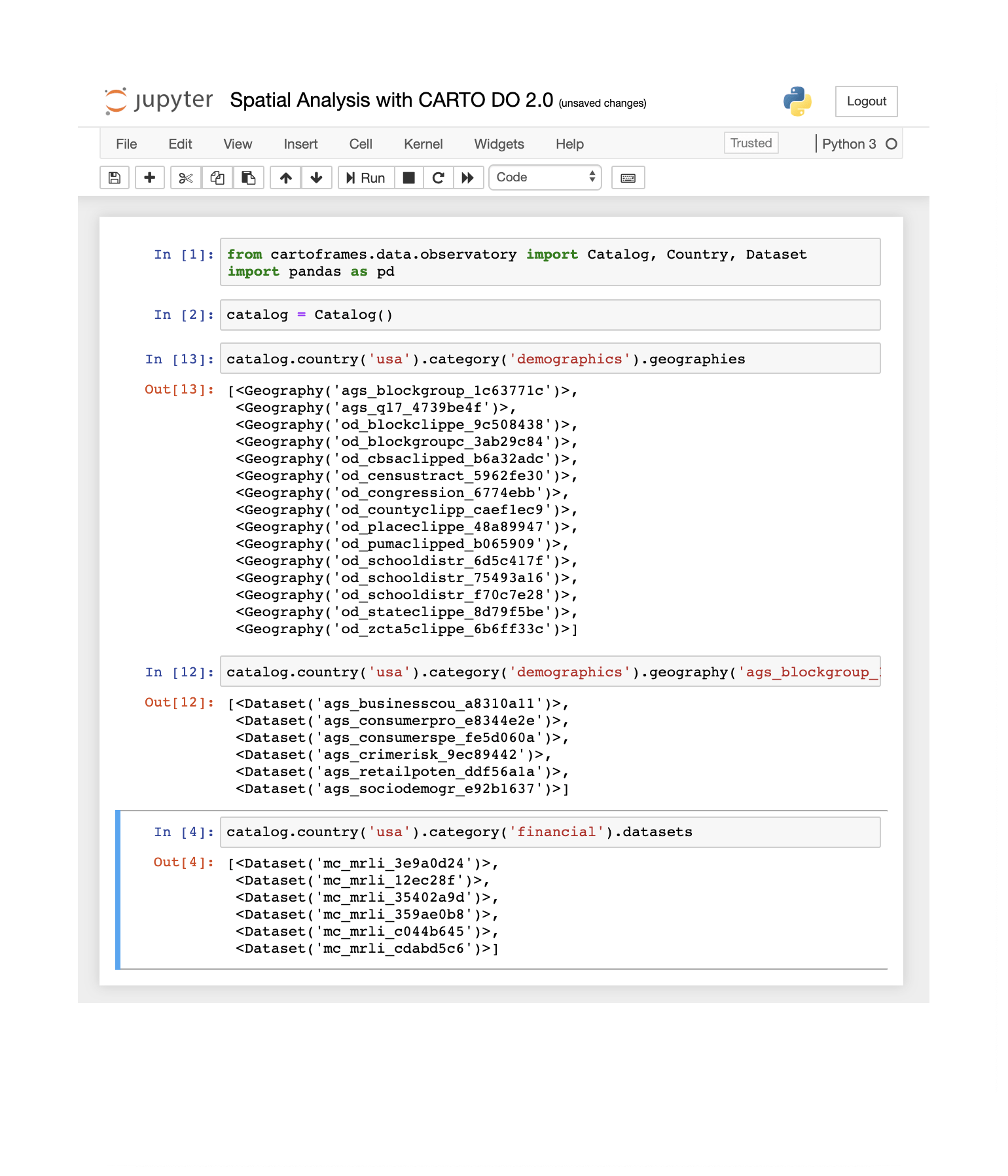Click dataset mc_mrli_cdabd5c6

[367, 949]
